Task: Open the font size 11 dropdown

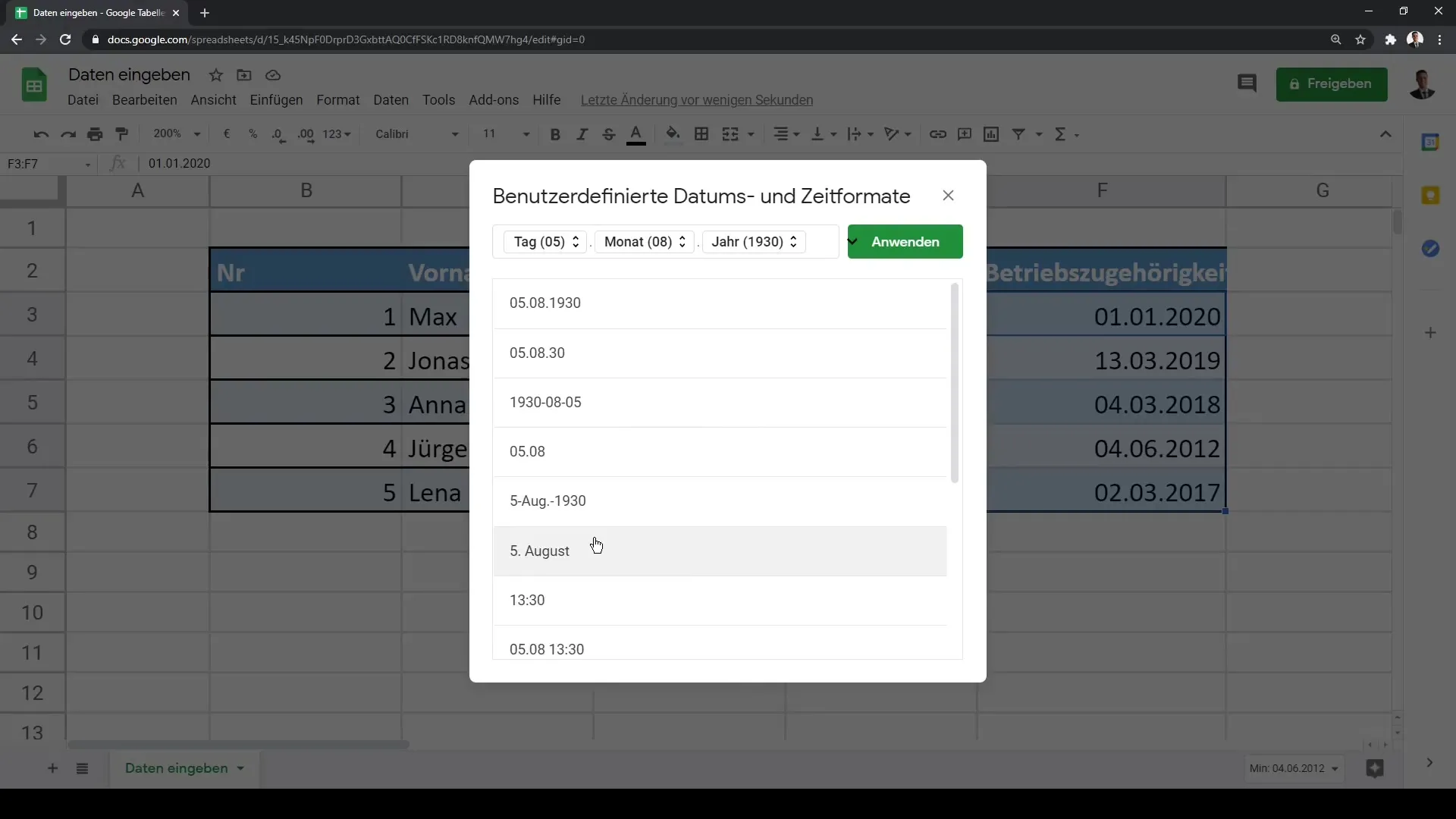Action: 507,134
